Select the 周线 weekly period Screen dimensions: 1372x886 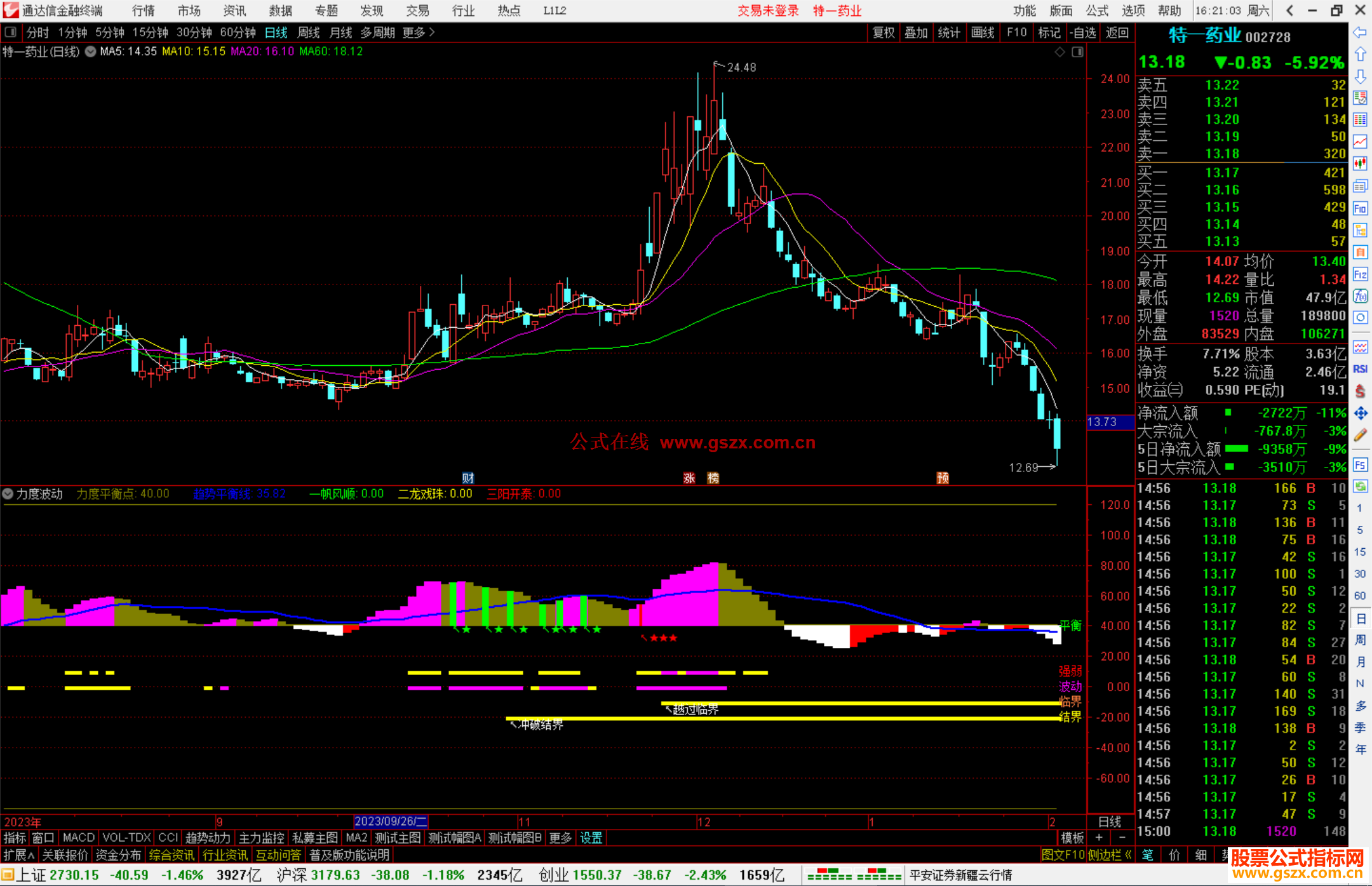309,32
